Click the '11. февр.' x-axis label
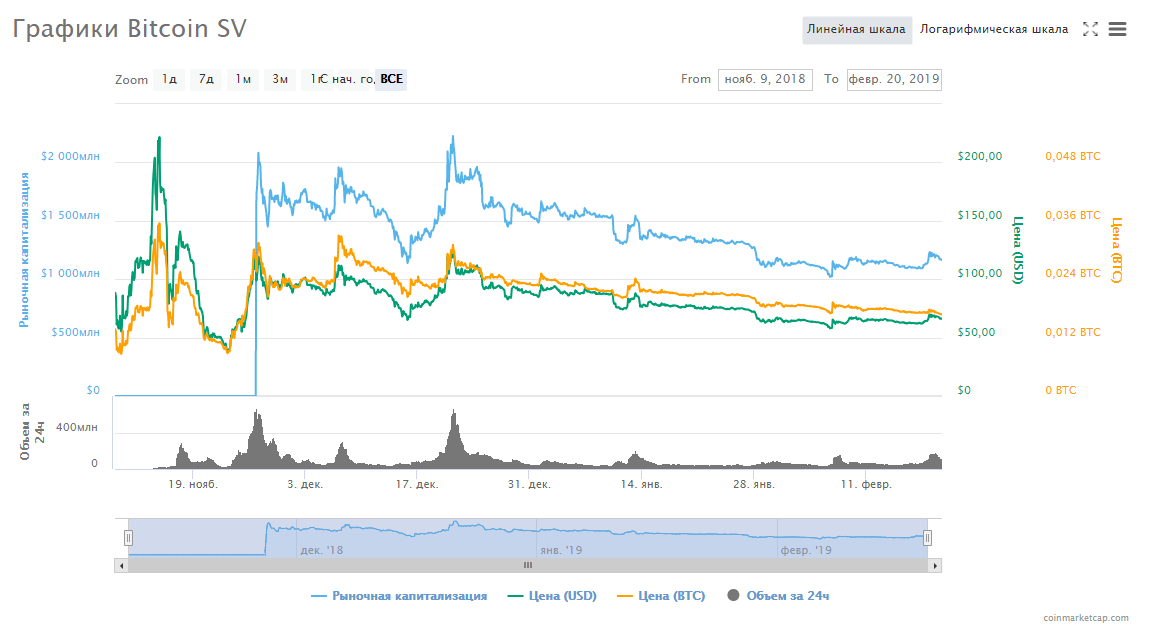 [866, 484]
